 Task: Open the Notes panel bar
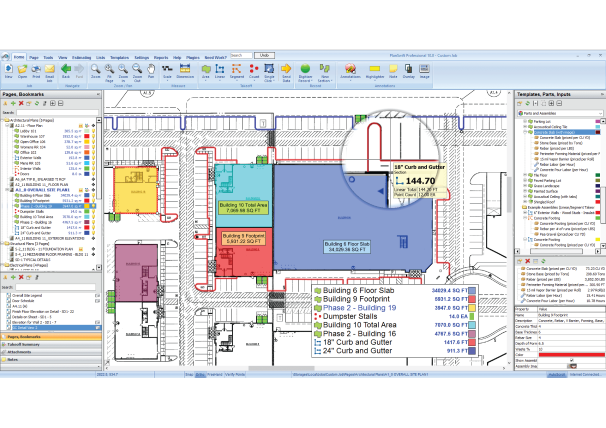pyautogui.click(x=51, y=360)
